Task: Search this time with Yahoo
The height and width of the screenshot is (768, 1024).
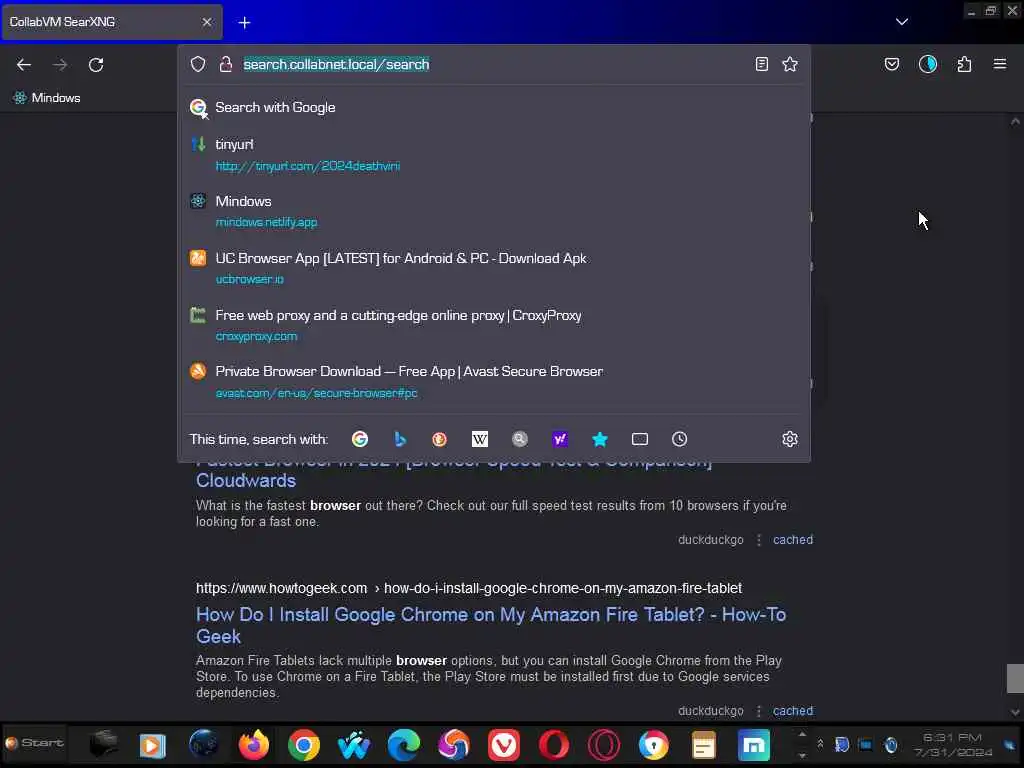Action: pyautogui.click(x=560, y=439)
